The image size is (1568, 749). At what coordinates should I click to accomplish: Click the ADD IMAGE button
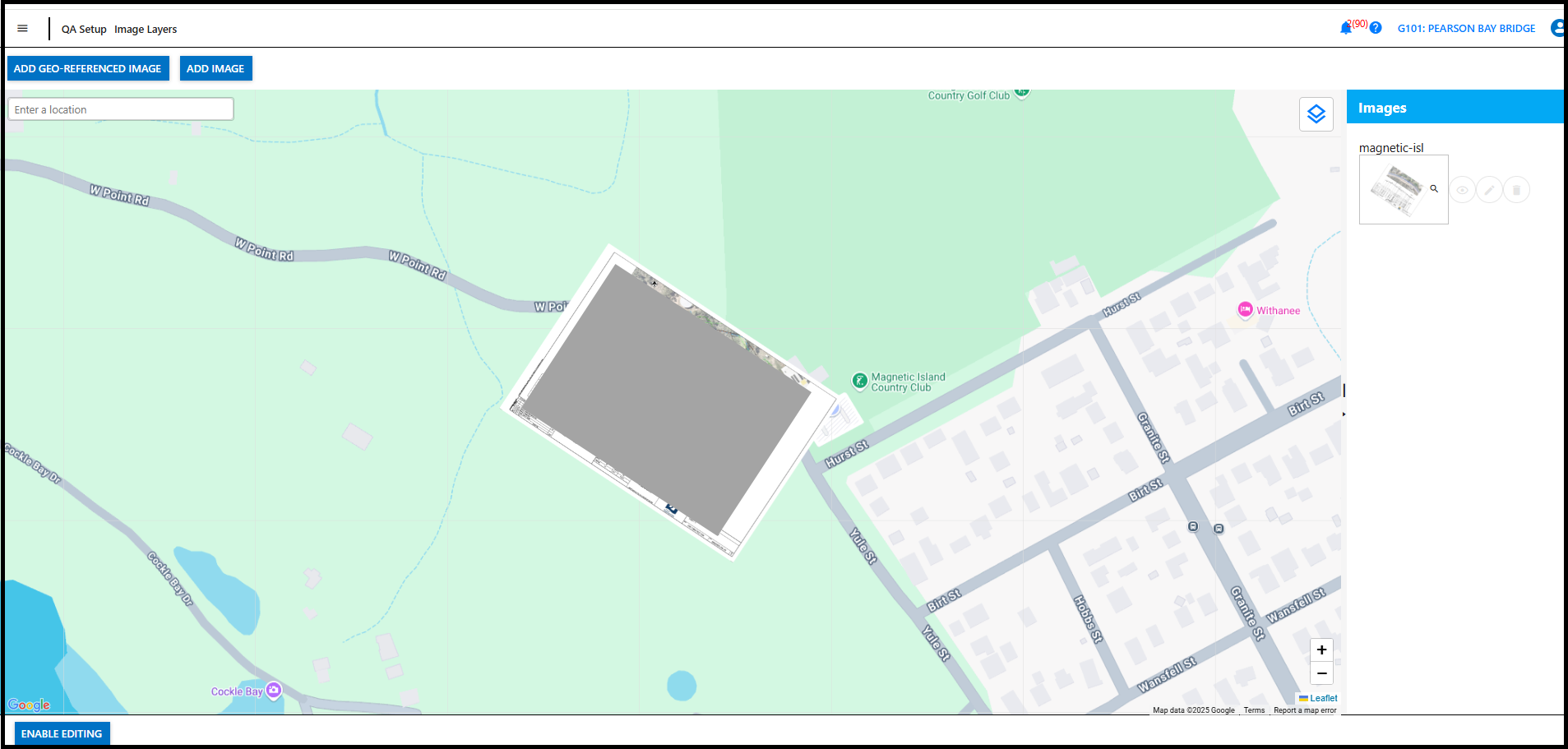[215, 68]
